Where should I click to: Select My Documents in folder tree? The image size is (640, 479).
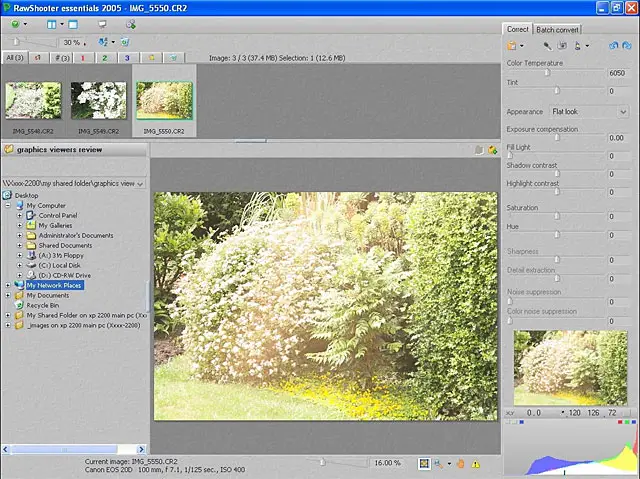(48, 295)
